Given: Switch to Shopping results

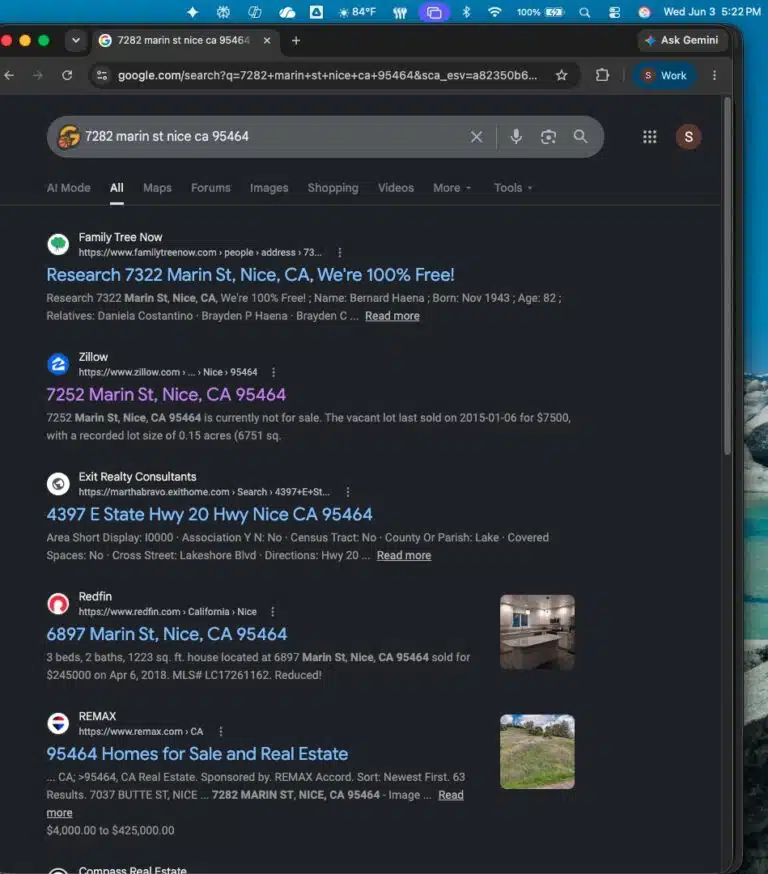Looking at the screenshot, I should (x=333, y=188).
